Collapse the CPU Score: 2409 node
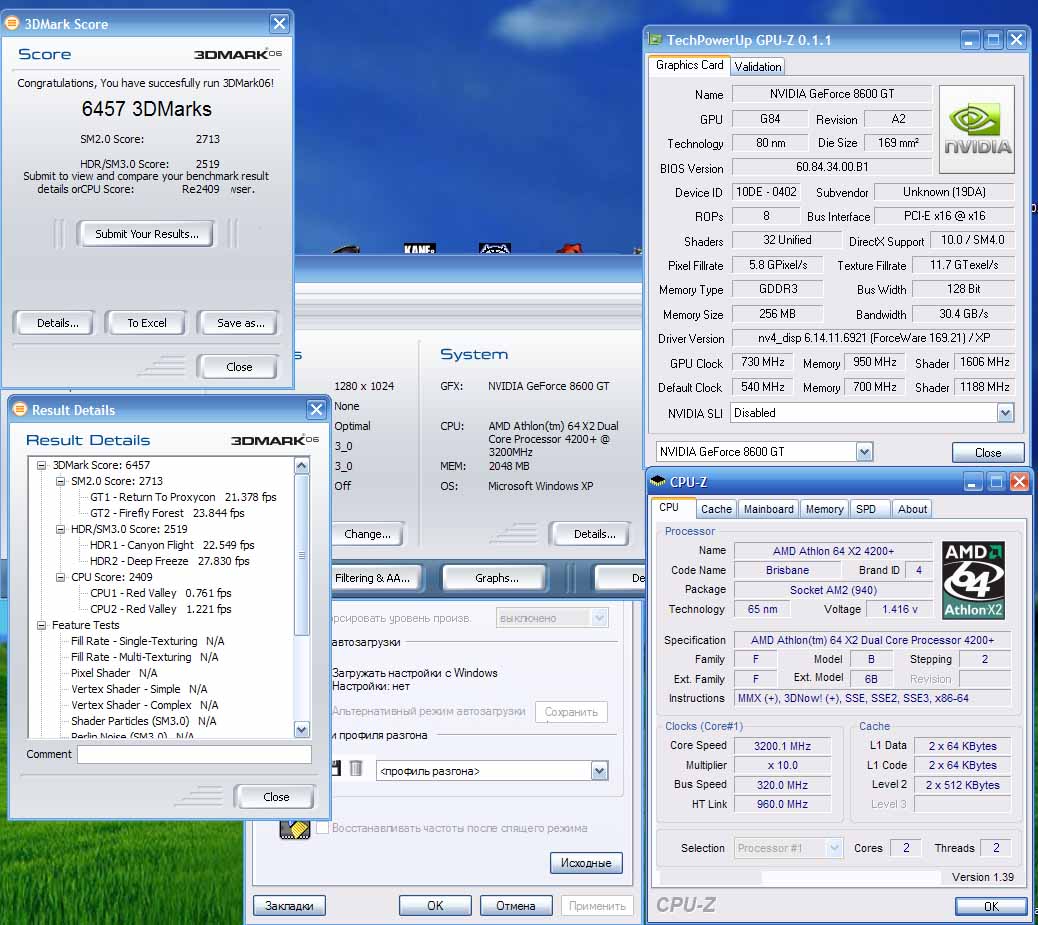This screenshot has width=1038, height=925. tap(60, 577)
